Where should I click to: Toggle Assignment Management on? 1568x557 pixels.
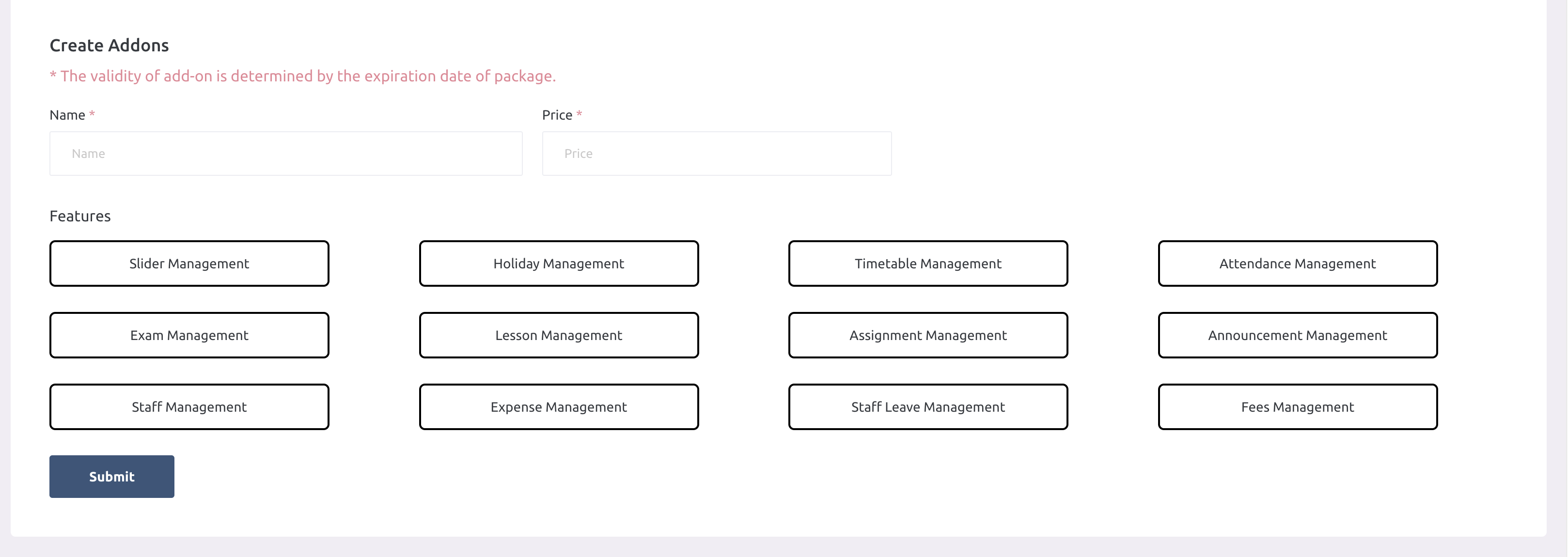(x=927, y=335)
